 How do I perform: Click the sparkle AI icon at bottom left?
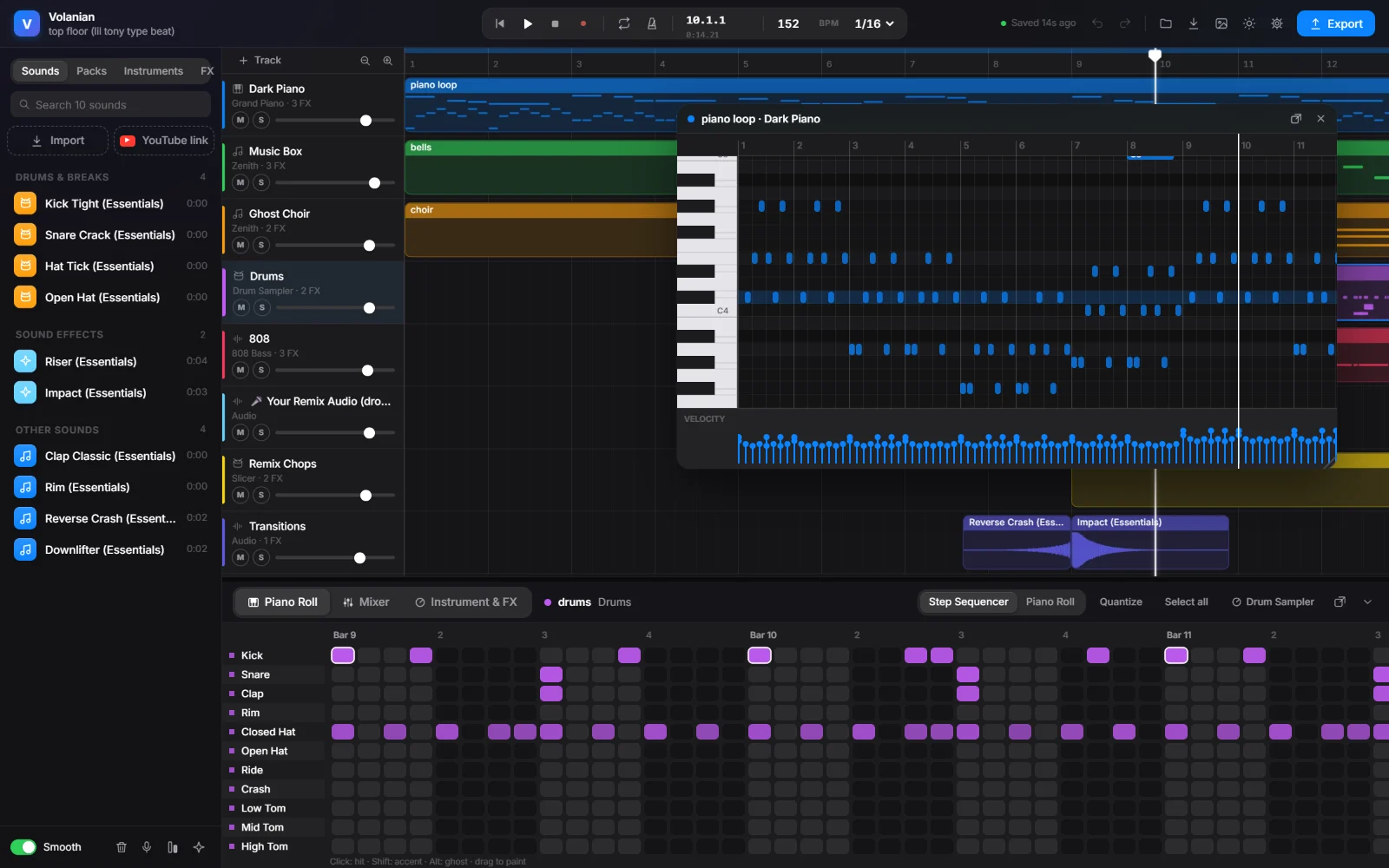[199, 847]
